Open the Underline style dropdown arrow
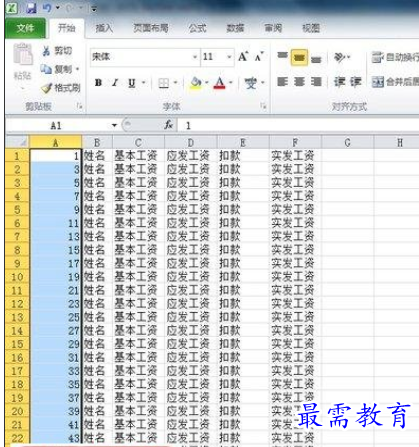The width and height of the screenshot is (419, 447). tap(144, 83)
